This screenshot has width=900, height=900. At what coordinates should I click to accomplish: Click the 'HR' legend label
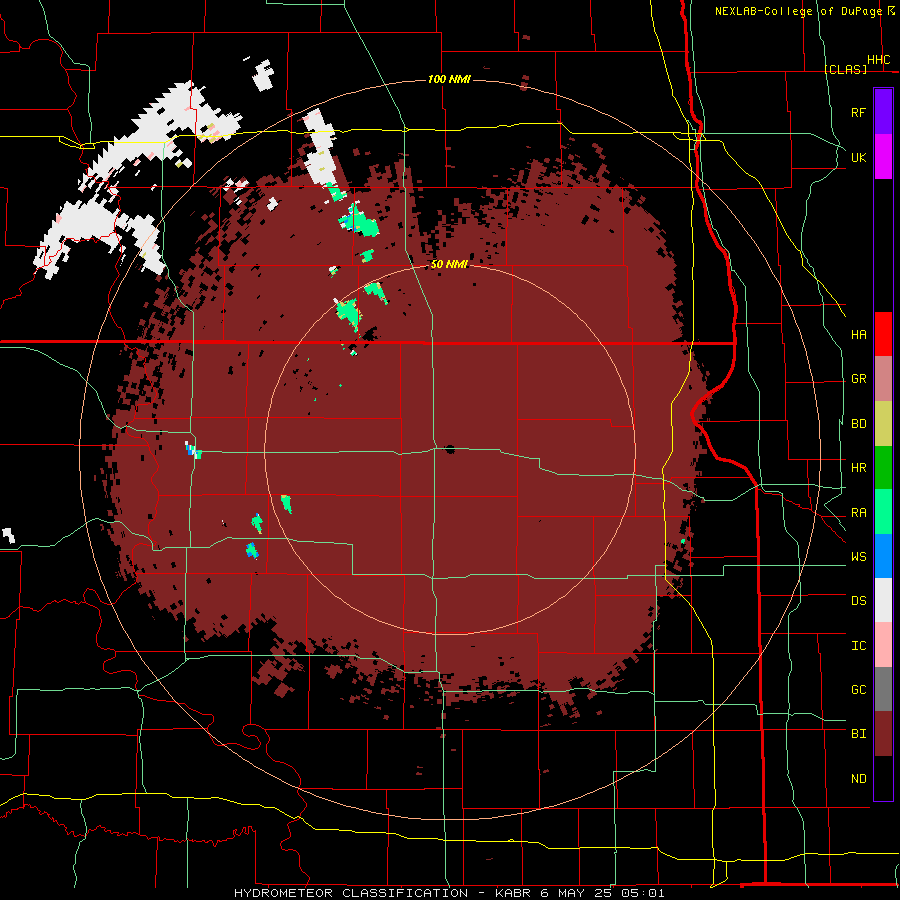point(858,468)
